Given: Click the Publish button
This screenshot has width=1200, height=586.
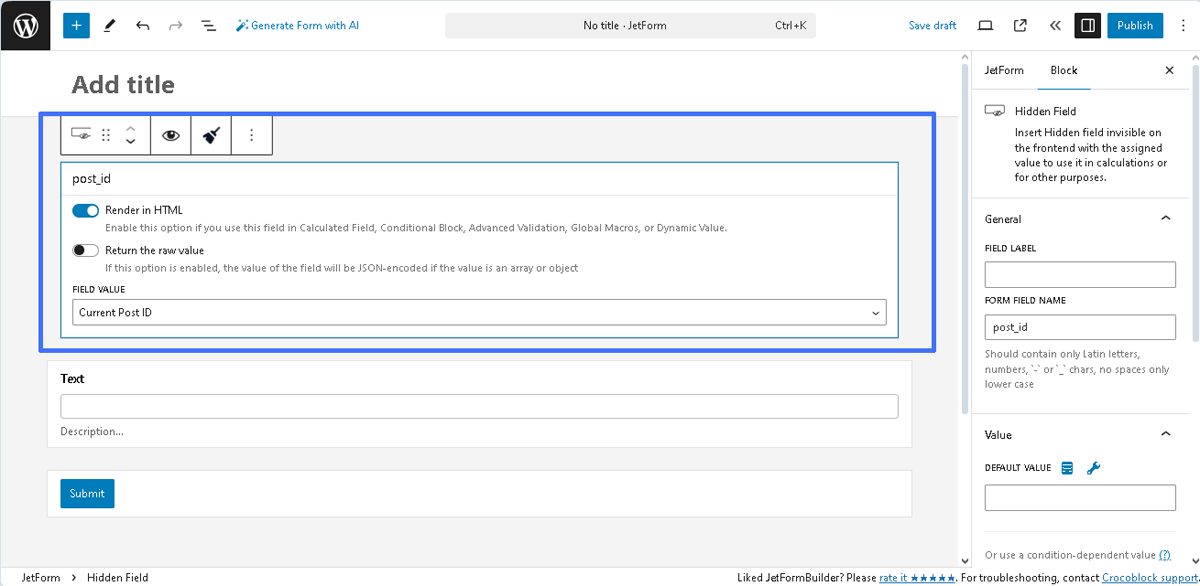Looking at the screenshot, I should (x=1134, y=25).
